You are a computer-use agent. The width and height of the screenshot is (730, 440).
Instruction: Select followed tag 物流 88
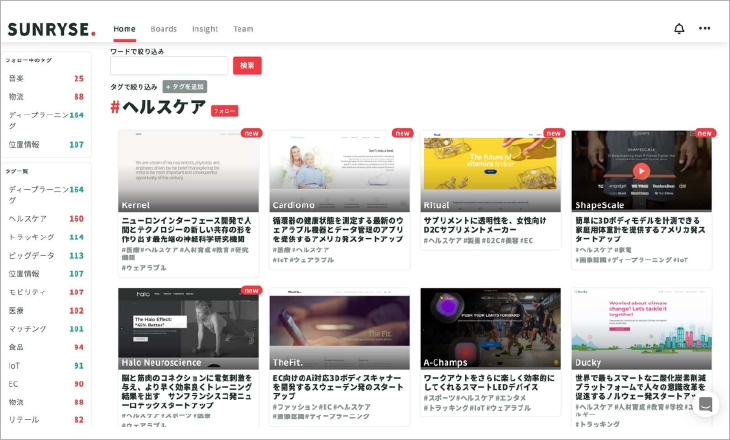(x=46, y=96)
